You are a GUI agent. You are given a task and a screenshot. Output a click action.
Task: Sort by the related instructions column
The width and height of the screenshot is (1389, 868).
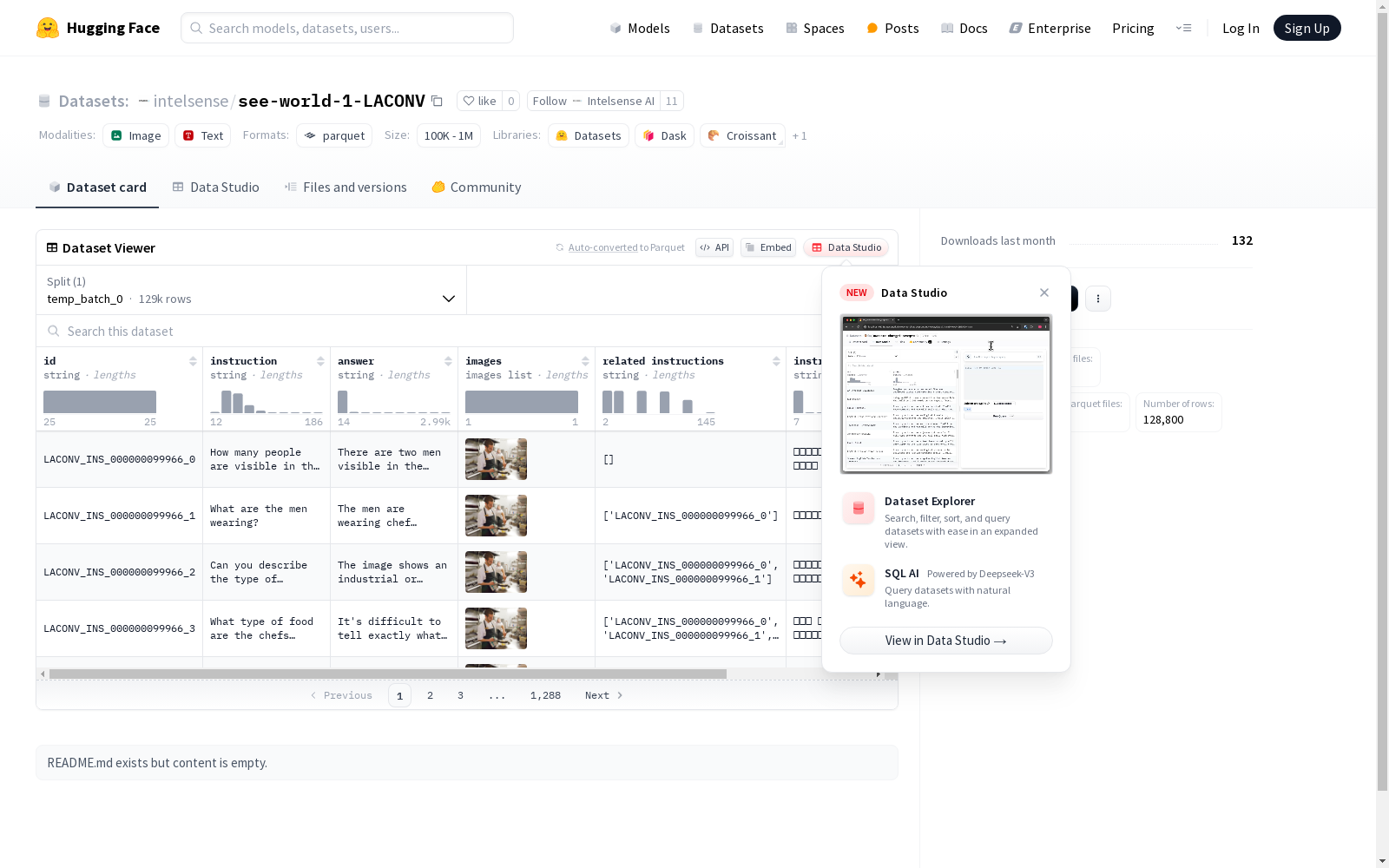776,361
